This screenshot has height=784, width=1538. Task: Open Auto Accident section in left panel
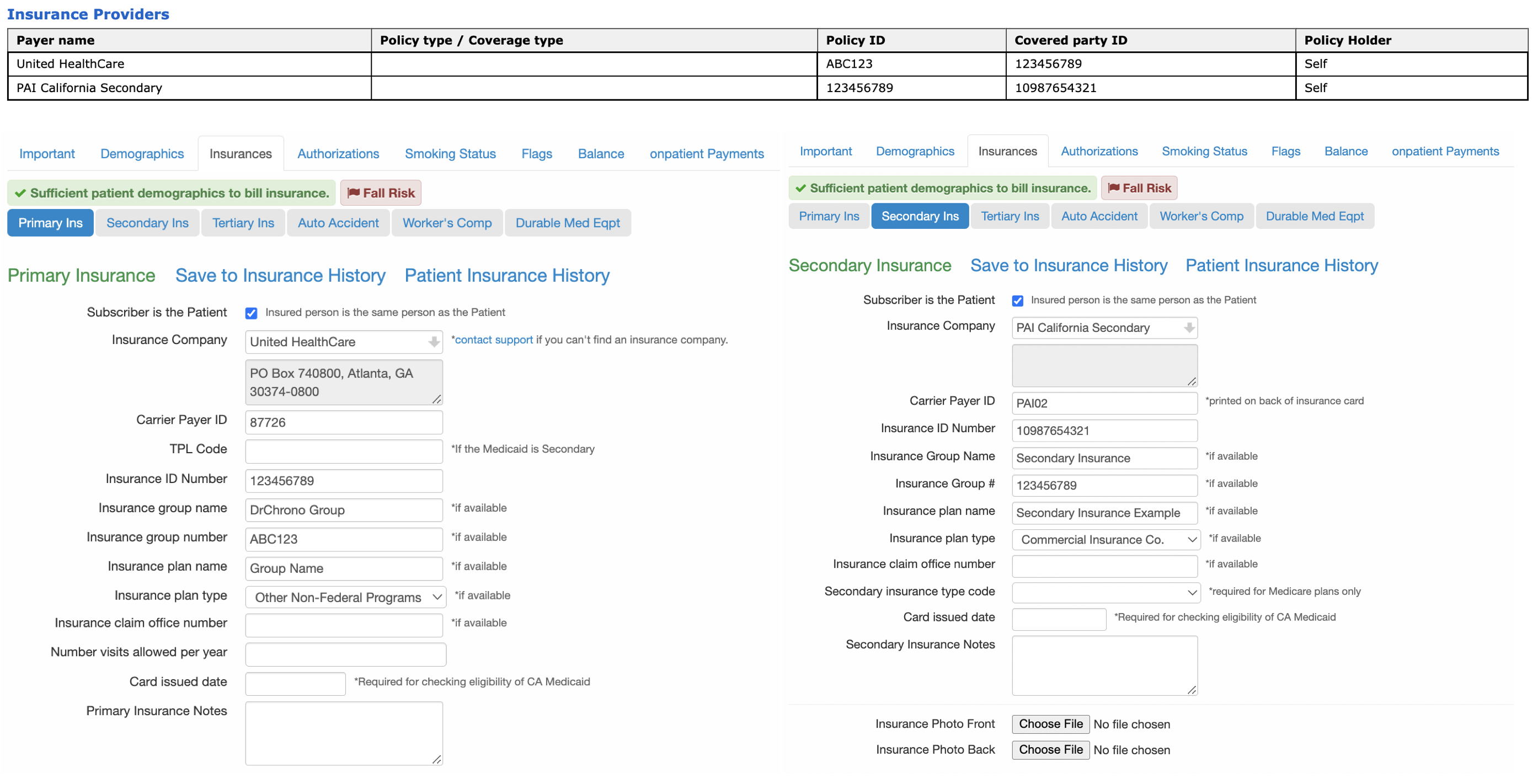click(339, 223)
